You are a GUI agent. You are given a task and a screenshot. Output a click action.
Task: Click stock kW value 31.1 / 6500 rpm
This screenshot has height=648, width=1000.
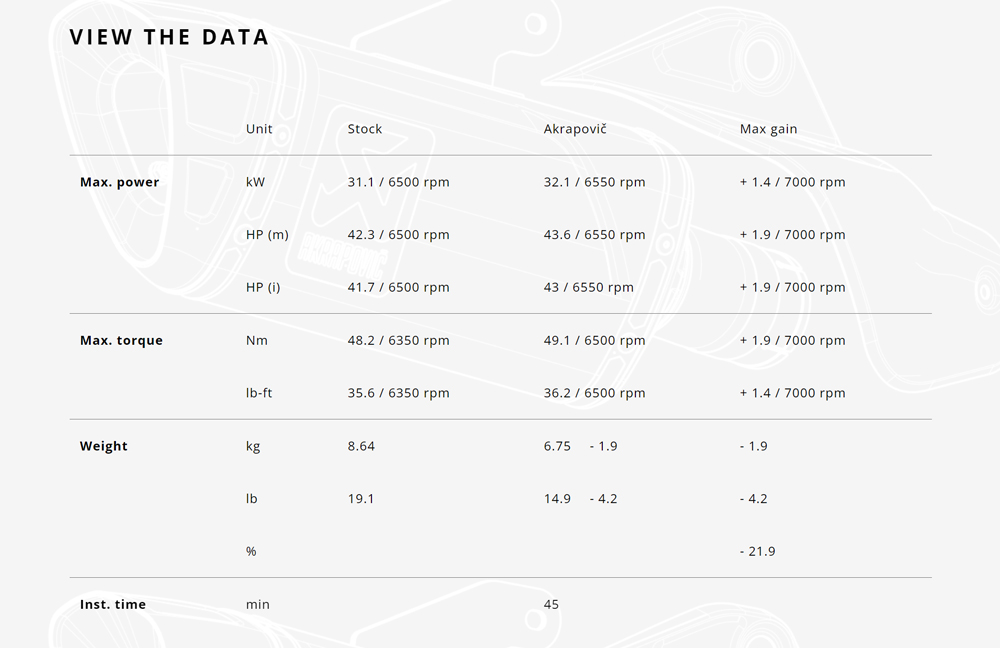(x=399, y=182)
